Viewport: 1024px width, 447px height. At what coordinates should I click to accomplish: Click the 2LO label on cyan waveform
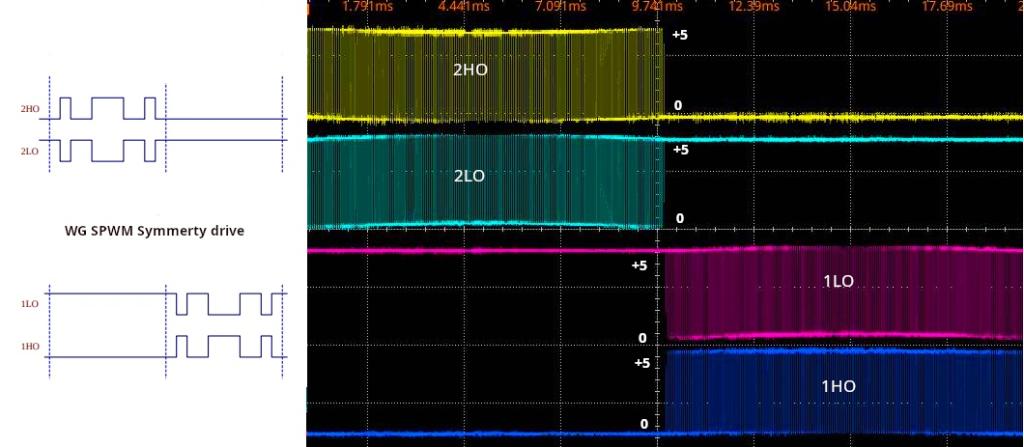click(x=469, y=175)
